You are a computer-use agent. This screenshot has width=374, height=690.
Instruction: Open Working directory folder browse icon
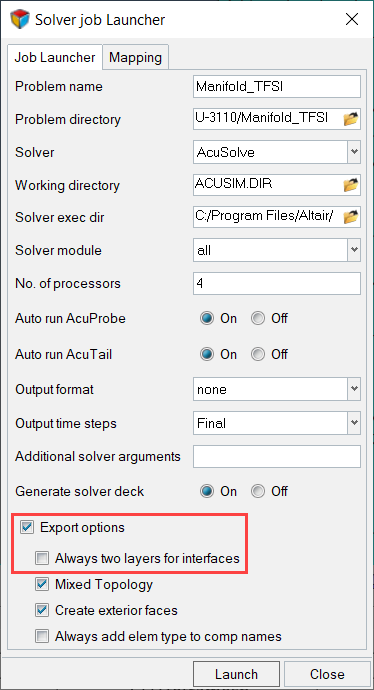coord(351,185)
